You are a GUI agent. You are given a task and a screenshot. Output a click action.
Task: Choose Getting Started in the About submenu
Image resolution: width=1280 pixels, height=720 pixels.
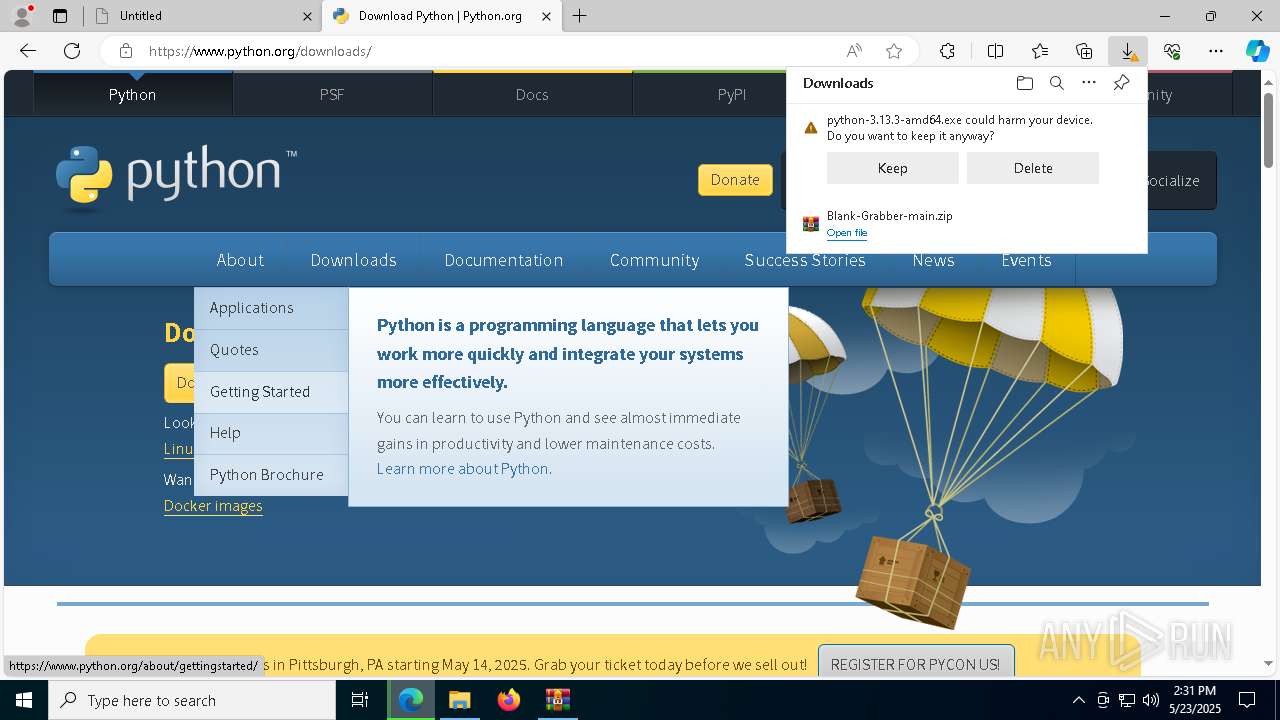coord(271,392)
